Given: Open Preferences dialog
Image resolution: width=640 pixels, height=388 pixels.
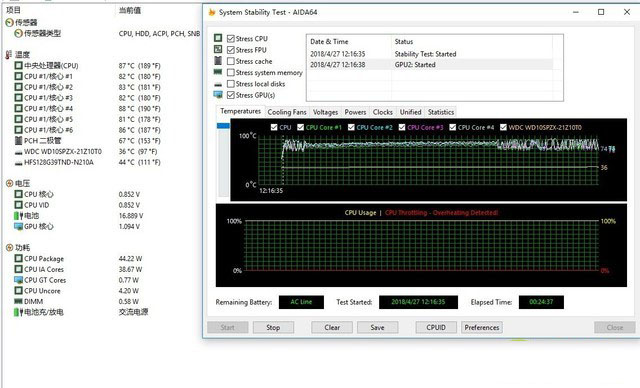Looking at the screenshot, I should (x=482, y=327).
